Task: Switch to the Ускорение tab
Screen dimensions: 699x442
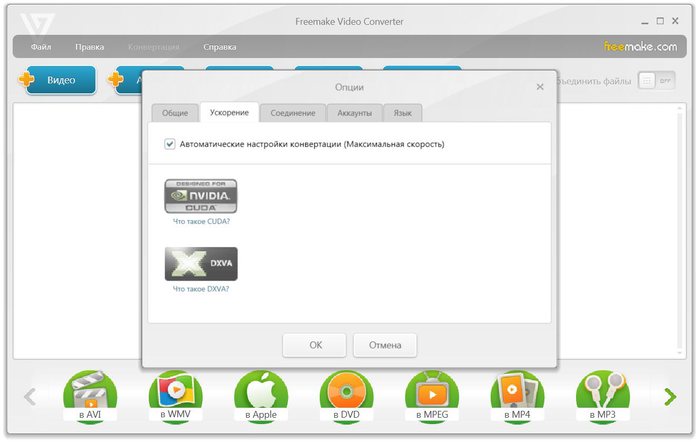Action: coord(230,112)
